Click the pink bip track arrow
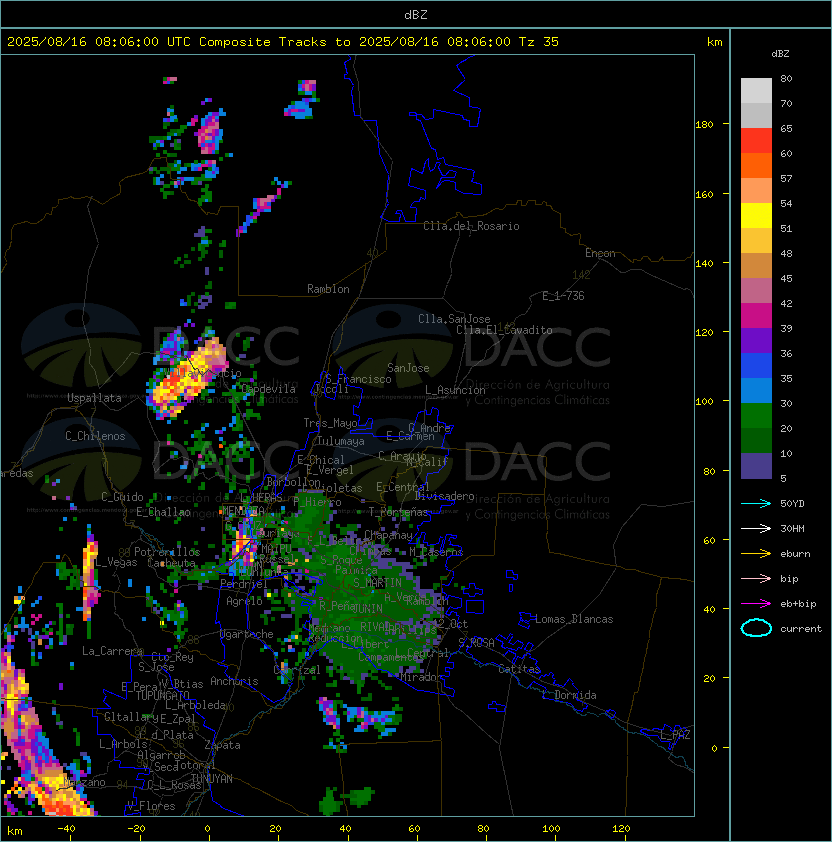Viewport: 832px width, 842px height. (x=756, y=578)
